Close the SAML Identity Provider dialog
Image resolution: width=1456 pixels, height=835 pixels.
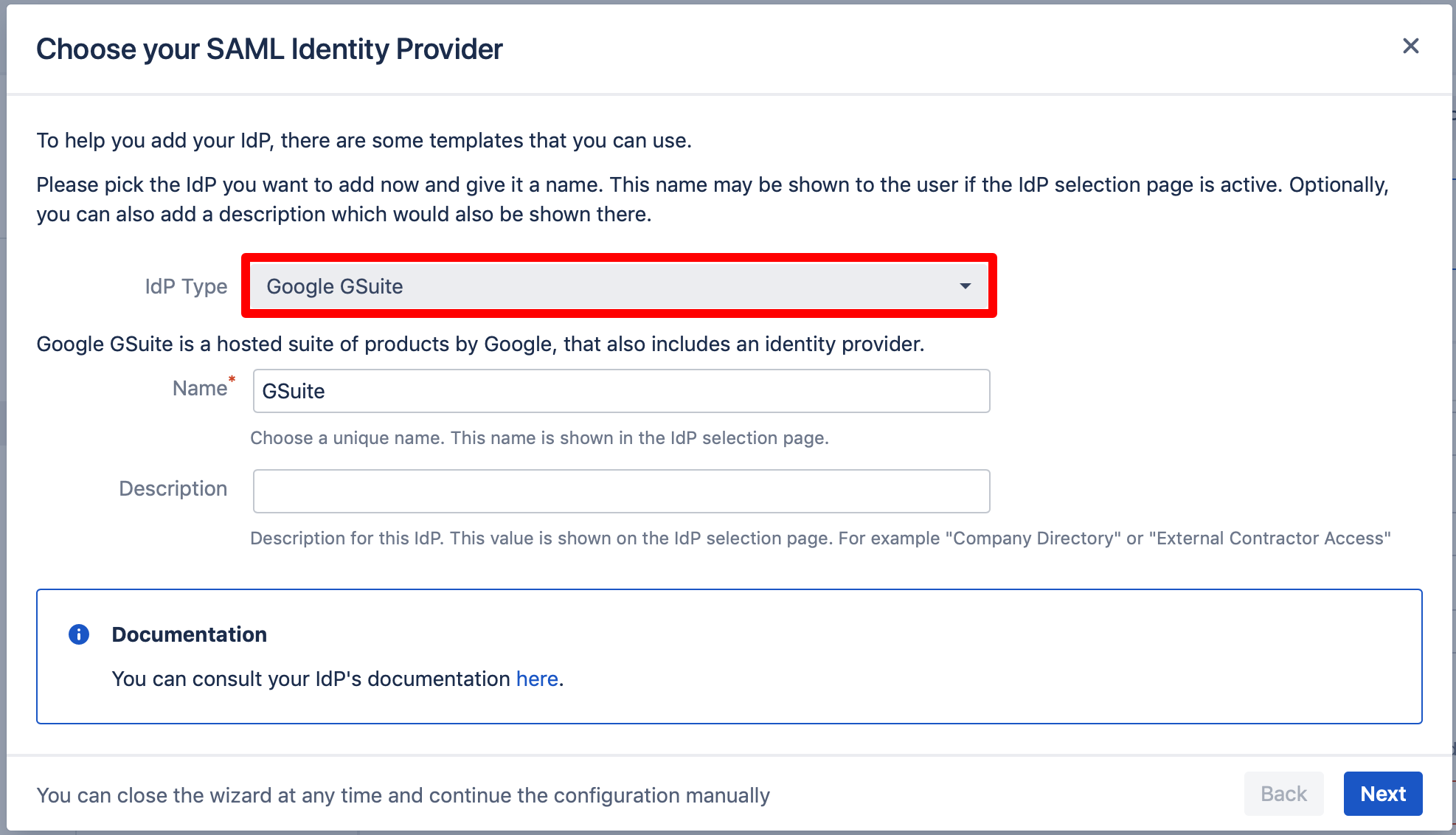[x=1410, y=46]
